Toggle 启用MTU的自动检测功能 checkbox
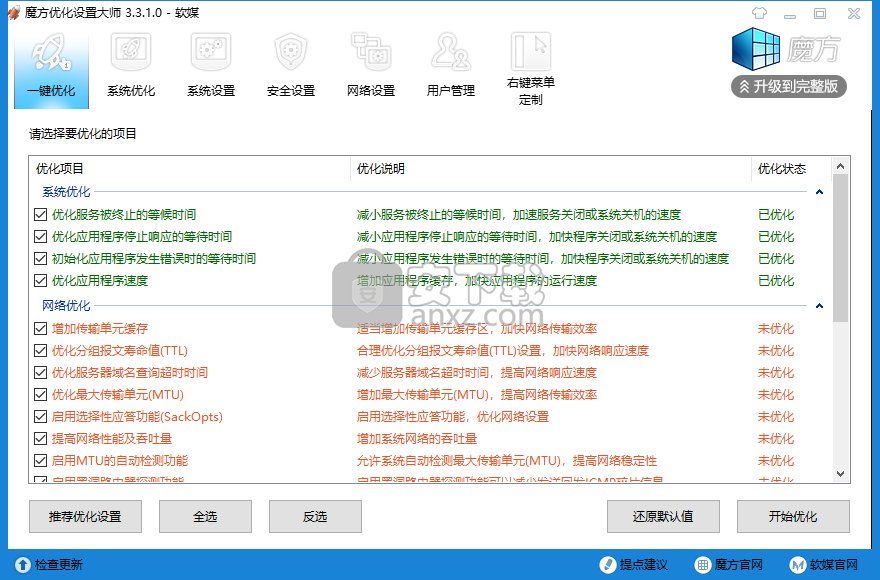The height and width of the screenshot is (580, 880). click(40, 460)
